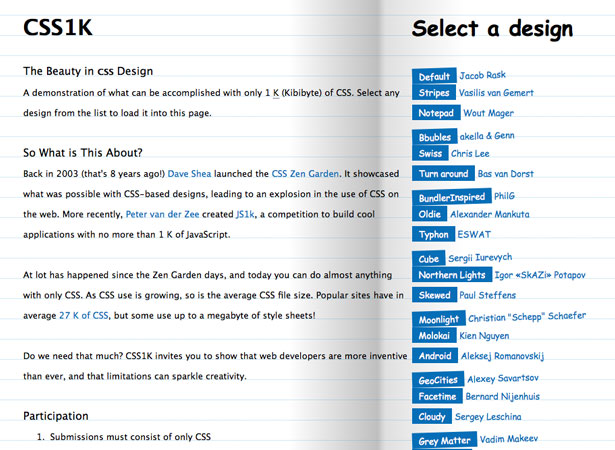Click the CSS1K page heading
Screen dimensions: 615x450
click(58, 27)
